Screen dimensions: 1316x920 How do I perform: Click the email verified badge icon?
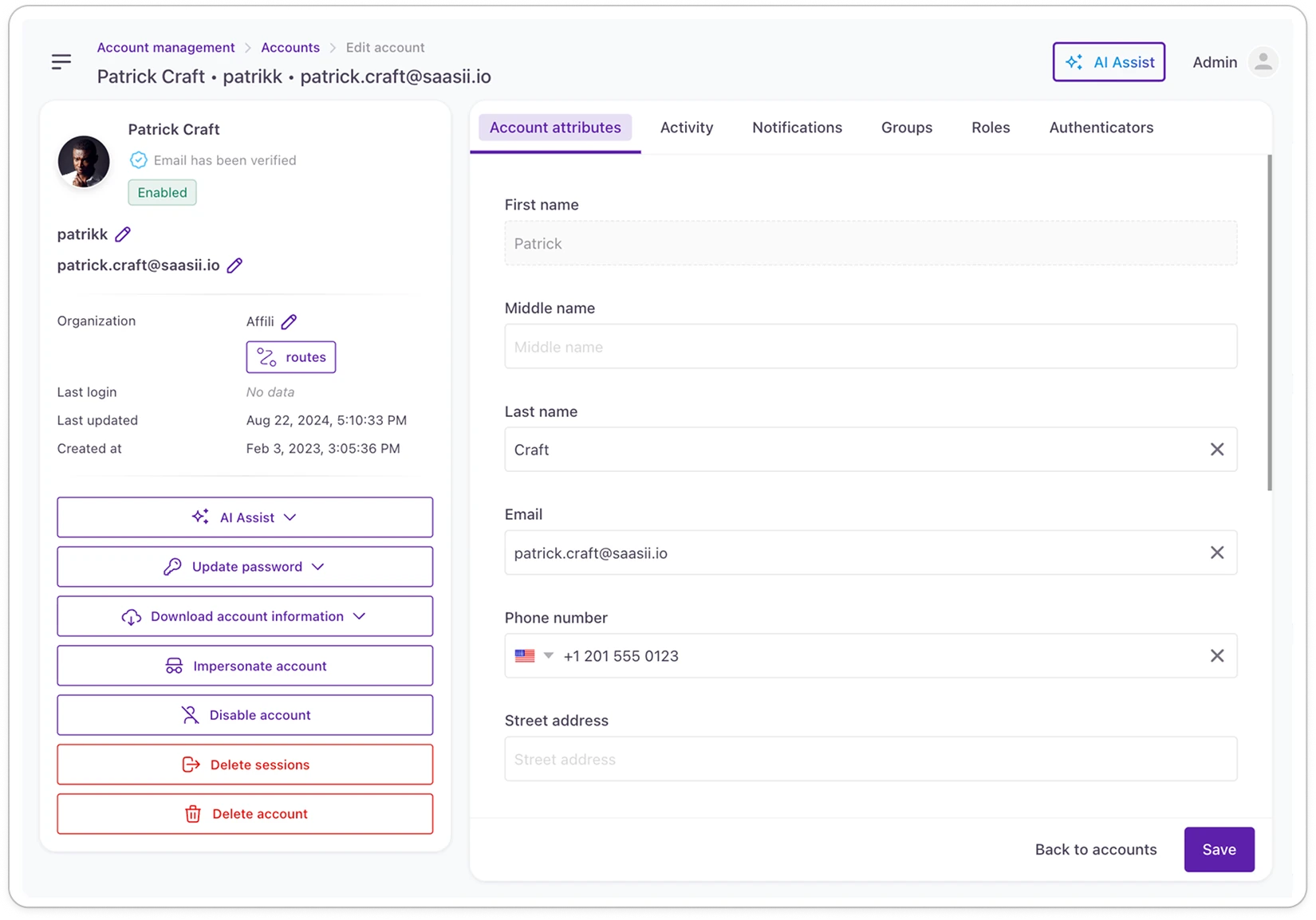point(139,160)
